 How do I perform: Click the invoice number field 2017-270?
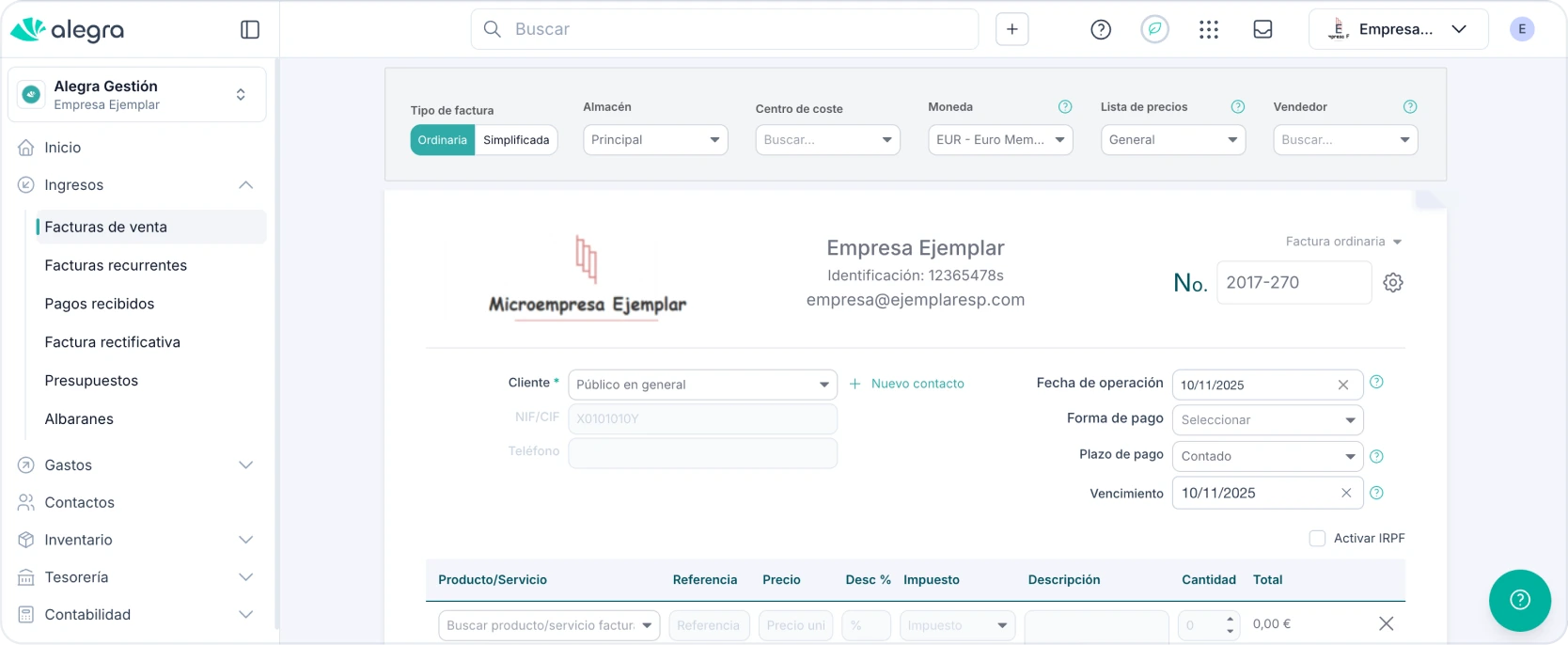coord(1294,282)
